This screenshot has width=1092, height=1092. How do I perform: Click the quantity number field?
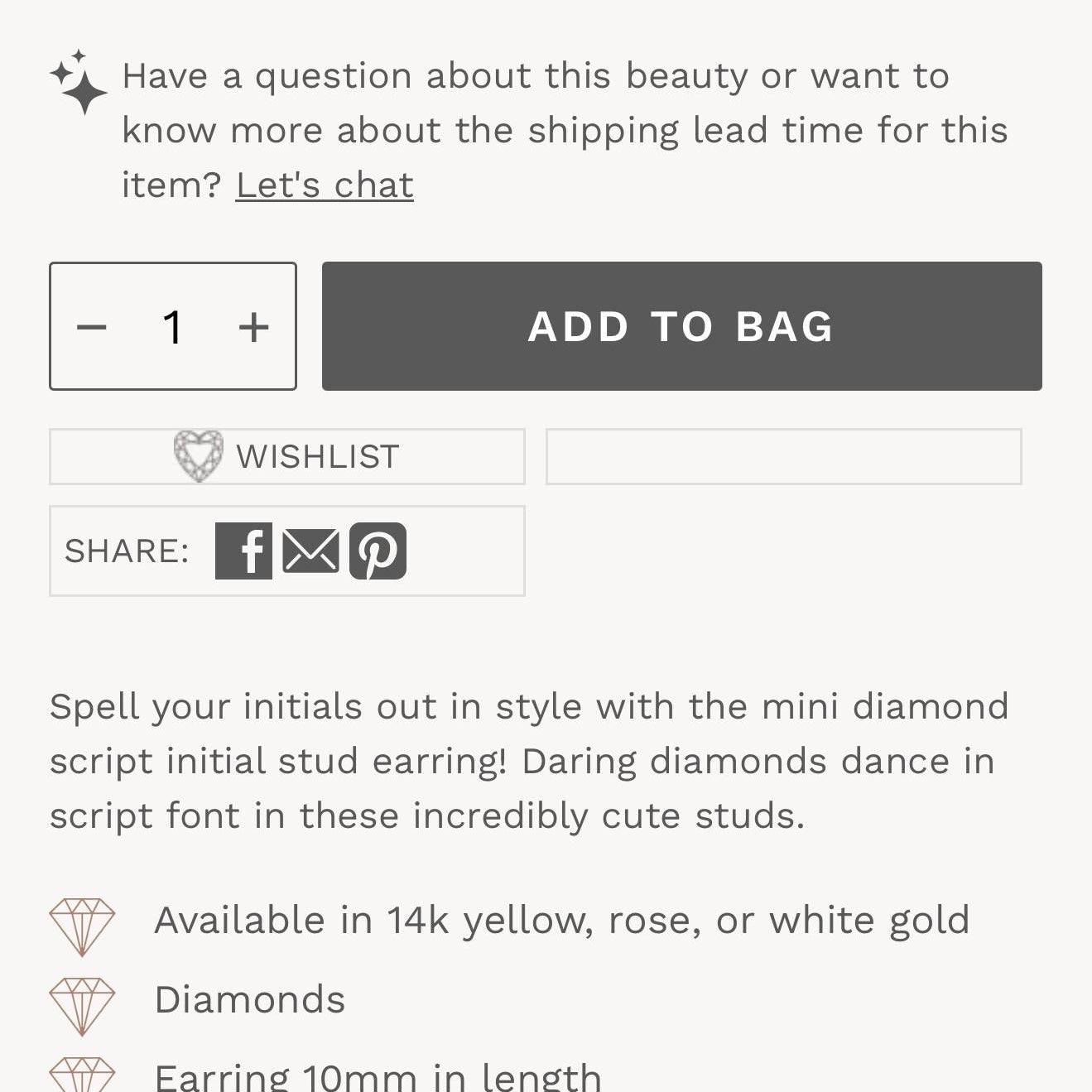point(172,327)
